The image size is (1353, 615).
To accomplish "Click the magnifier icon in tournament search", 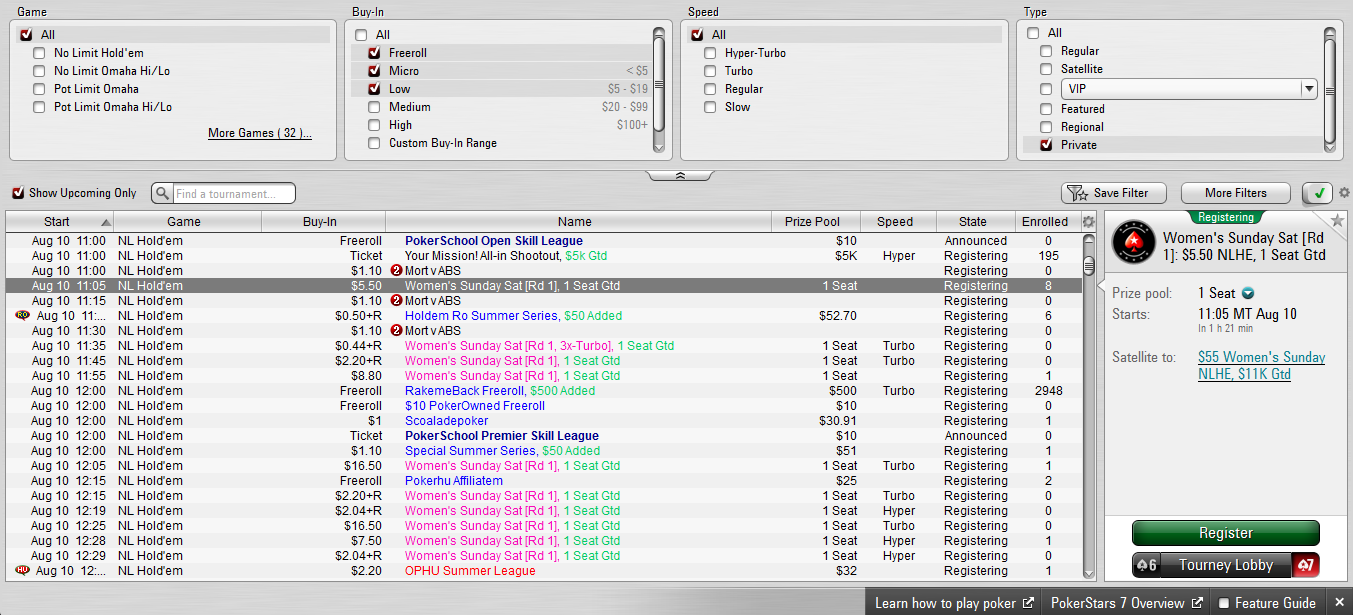I will pos(161,193).
